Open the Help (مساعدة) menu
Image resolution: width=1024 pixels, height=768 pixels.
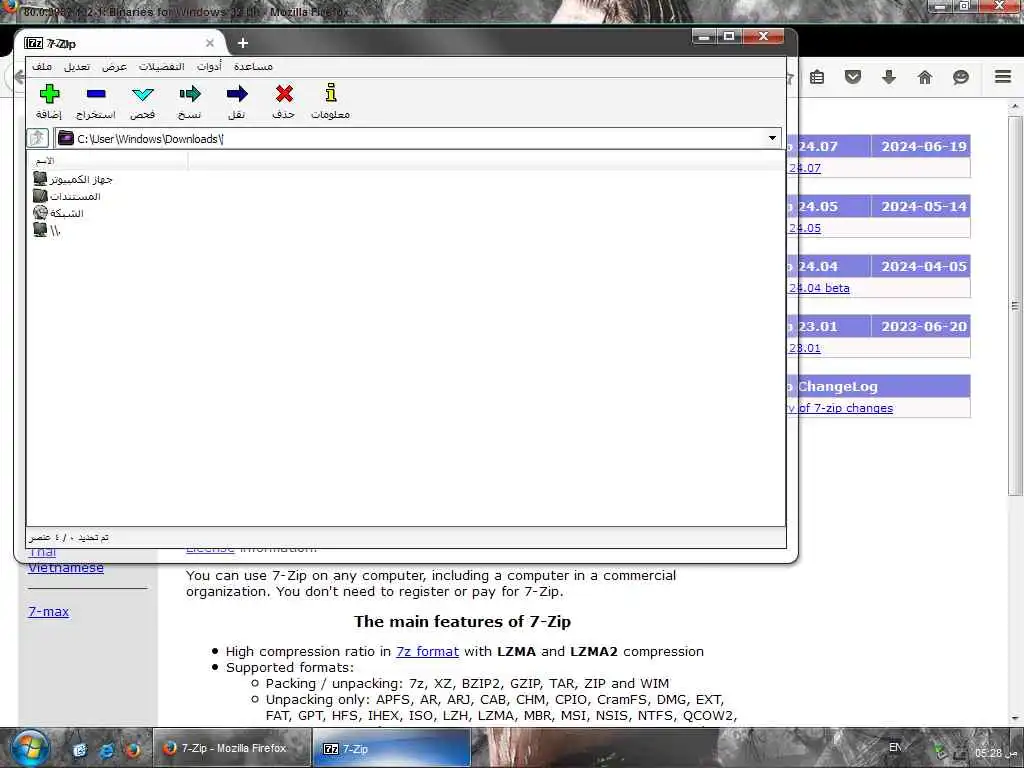pyautogui.click(x=253, y=67)
